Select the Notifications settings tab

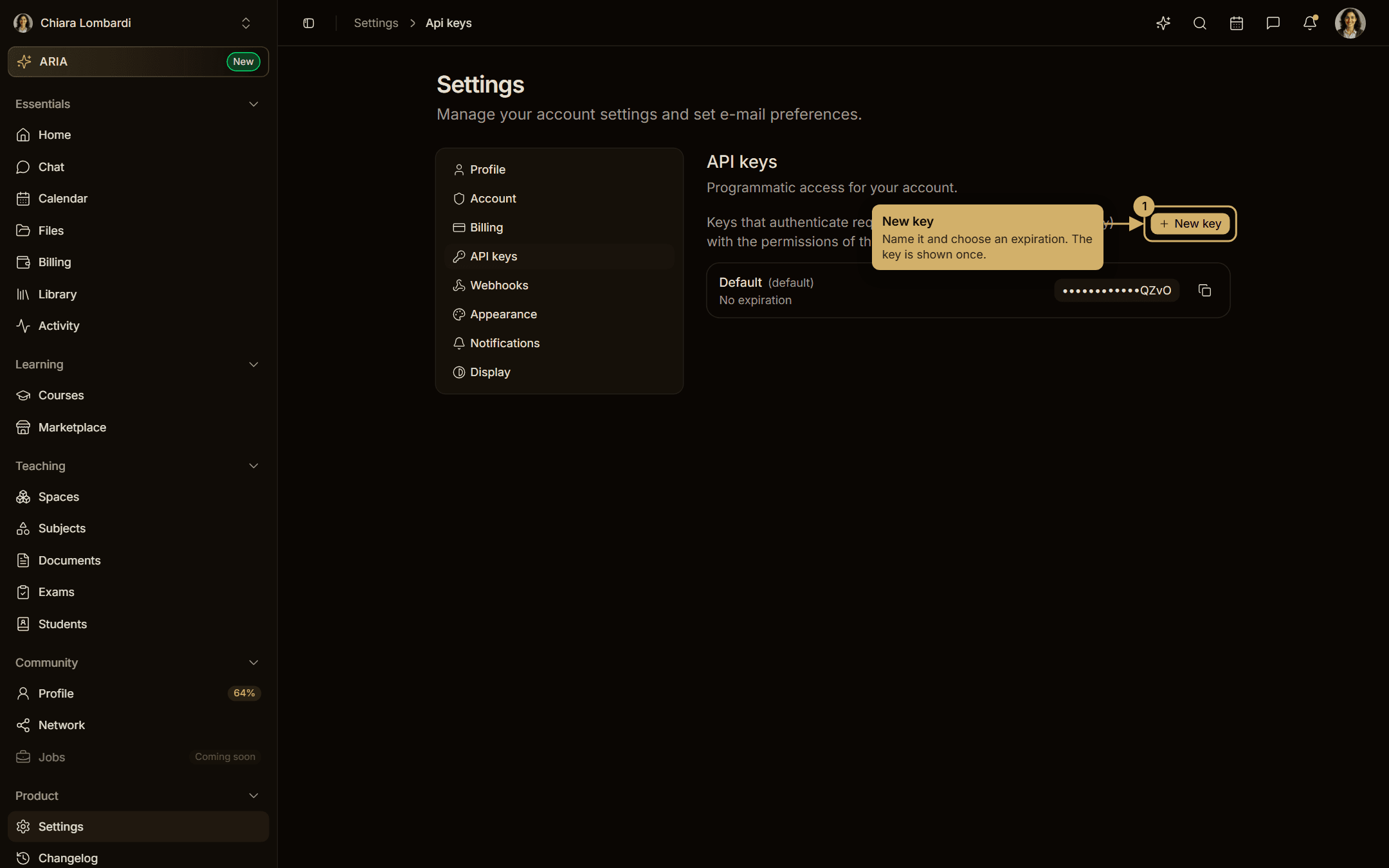tap(559, 343)
